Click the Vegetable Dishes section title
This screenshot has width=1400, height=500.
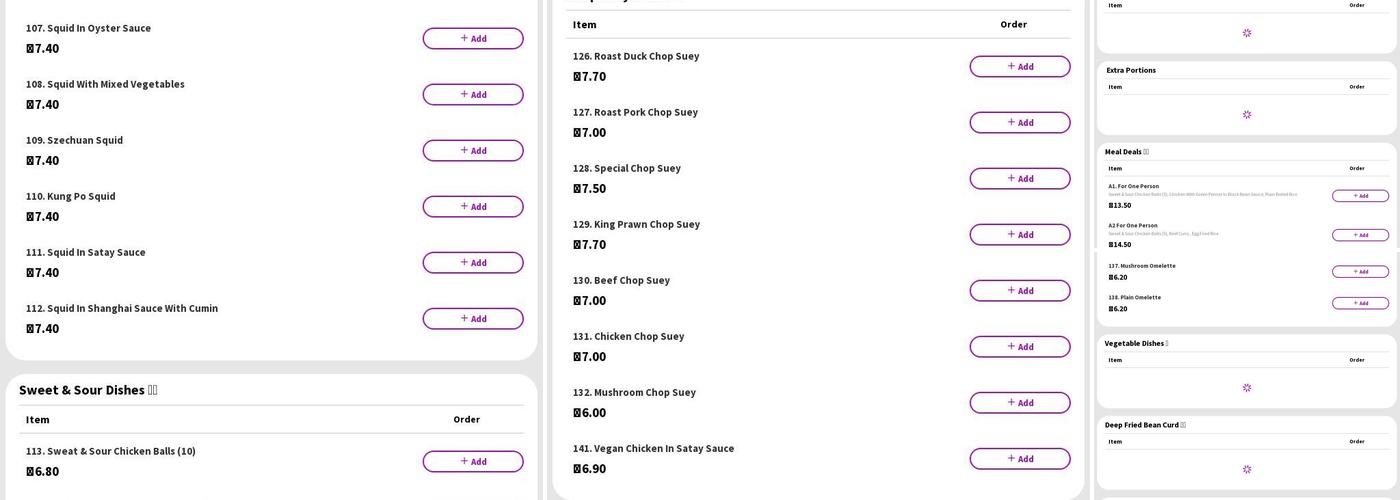tap(1135, 343)
